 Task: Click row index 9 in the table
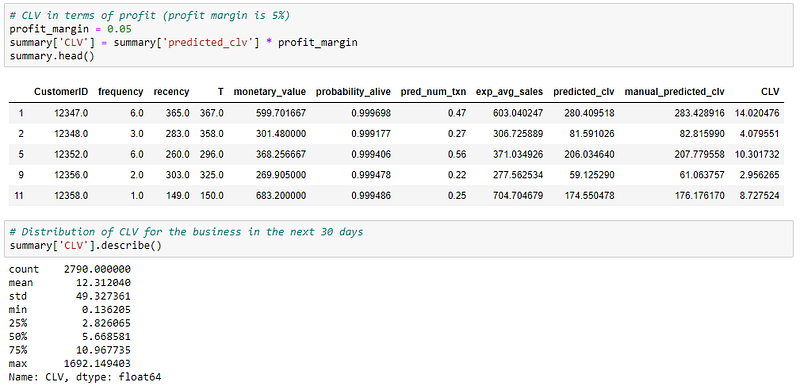point(21,175)
